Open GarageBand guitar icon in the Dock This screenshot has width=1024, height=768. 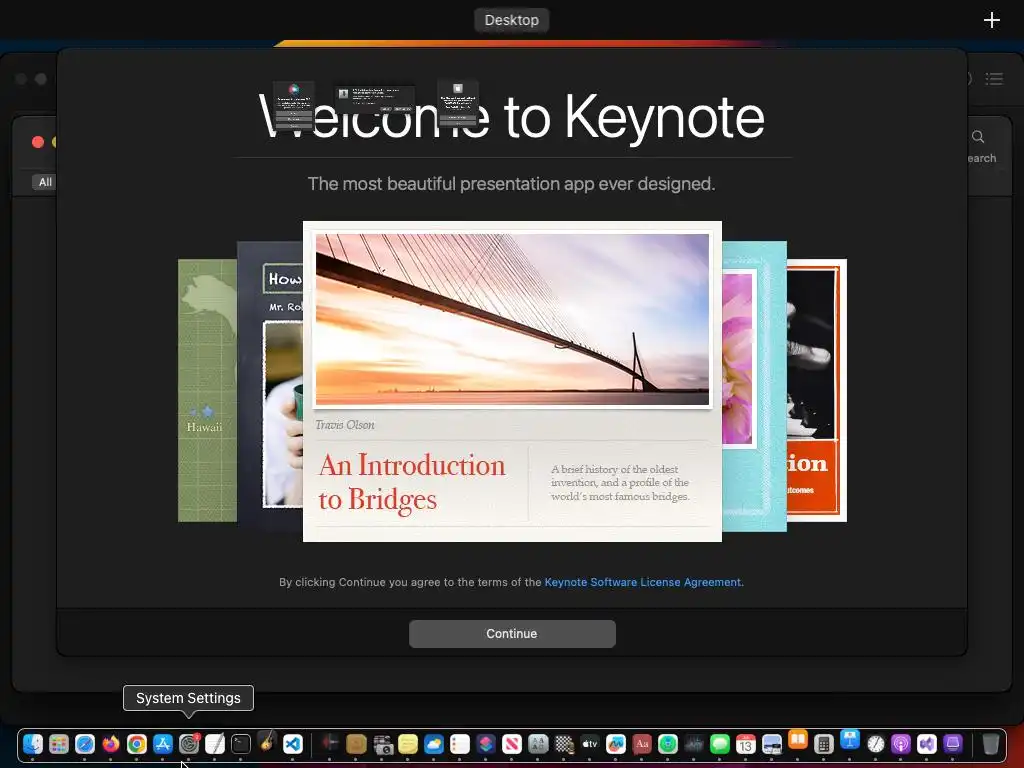(266, 743)
